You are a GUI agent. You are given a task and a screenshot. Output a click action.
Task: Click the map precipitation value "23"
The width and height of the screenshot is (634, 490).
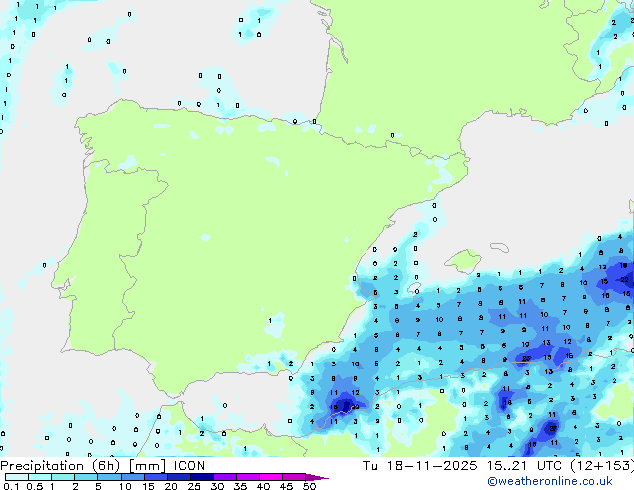tap(526, 359)
